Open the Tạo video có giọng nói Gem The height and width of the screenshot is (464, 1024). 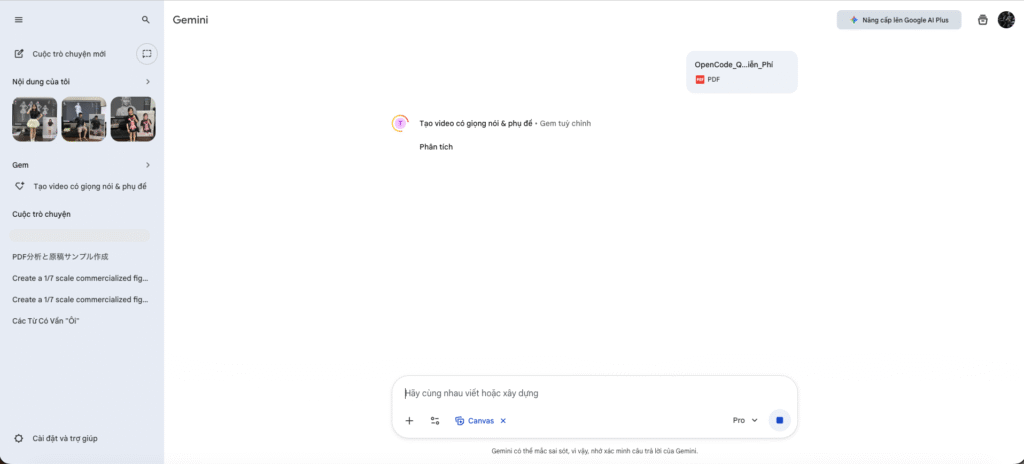pos(89,186)
